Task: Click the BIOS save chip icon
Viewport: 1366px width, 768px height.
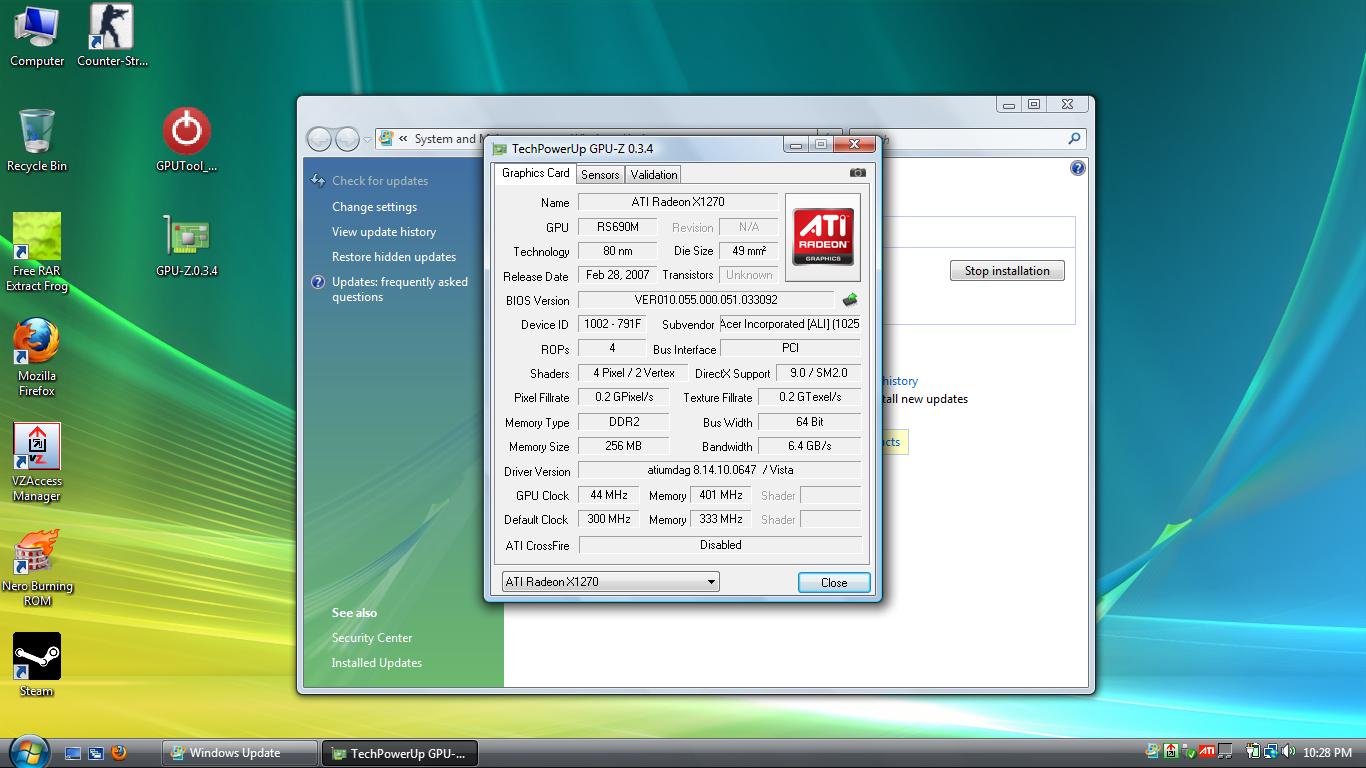Action: pos(850,299)
